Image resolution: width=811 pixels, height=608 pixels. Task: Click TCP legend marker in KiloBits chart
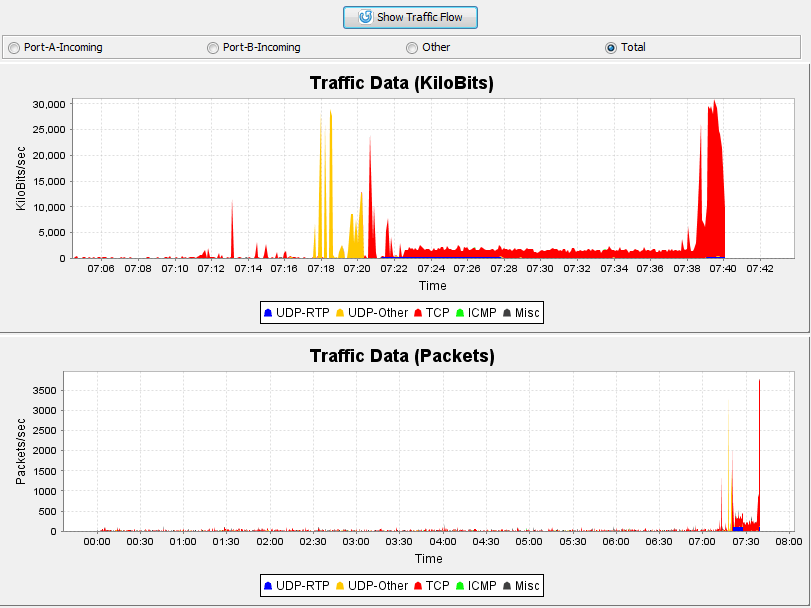click(x=418, y=313)
